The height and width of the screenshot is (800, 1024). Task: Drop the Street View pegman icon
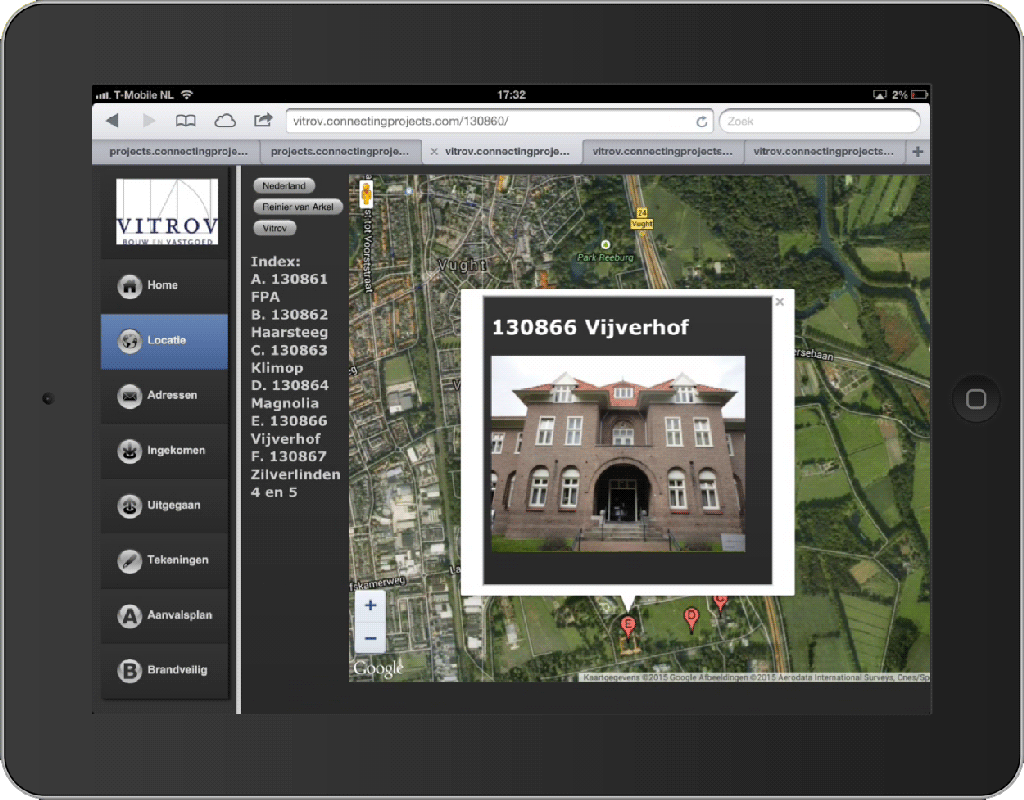click(x=367, y=192)
